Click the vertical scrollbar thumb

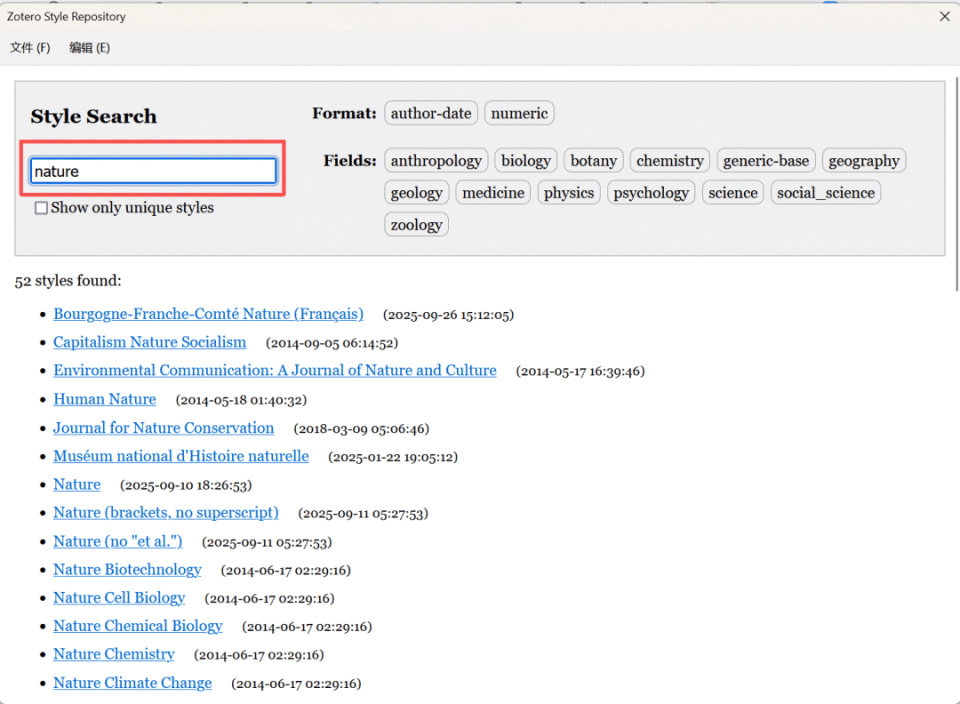956,184
